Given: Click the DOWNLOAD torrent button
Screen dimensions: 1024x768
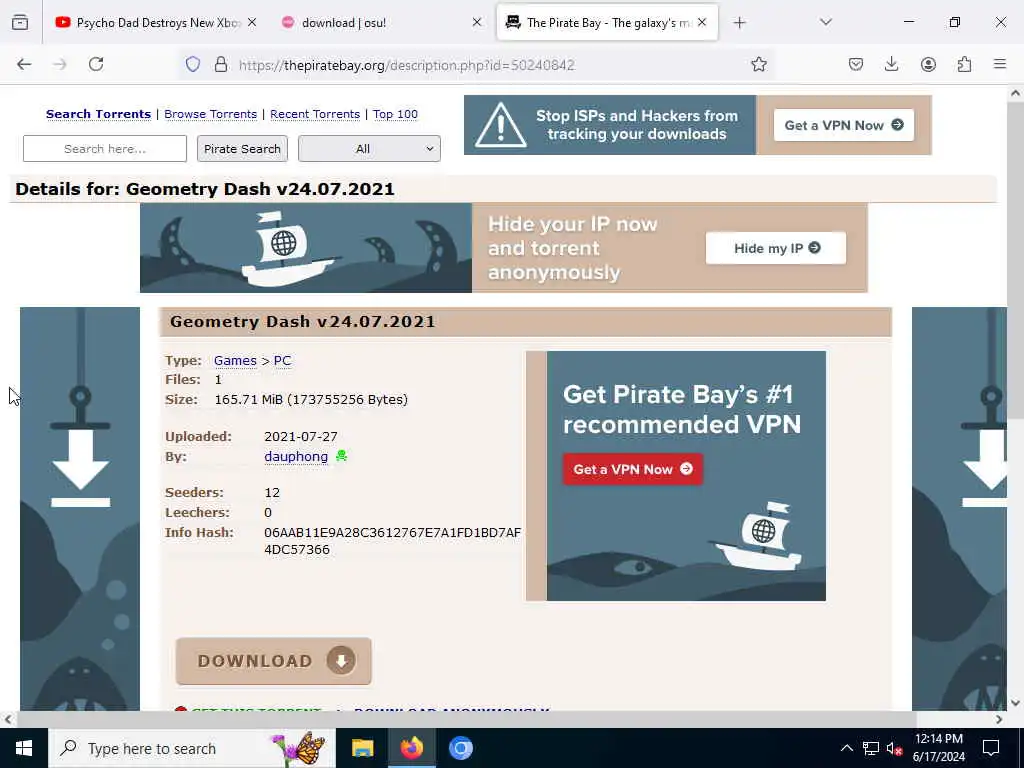Looking at the screenshot, I should coord(274,661).
